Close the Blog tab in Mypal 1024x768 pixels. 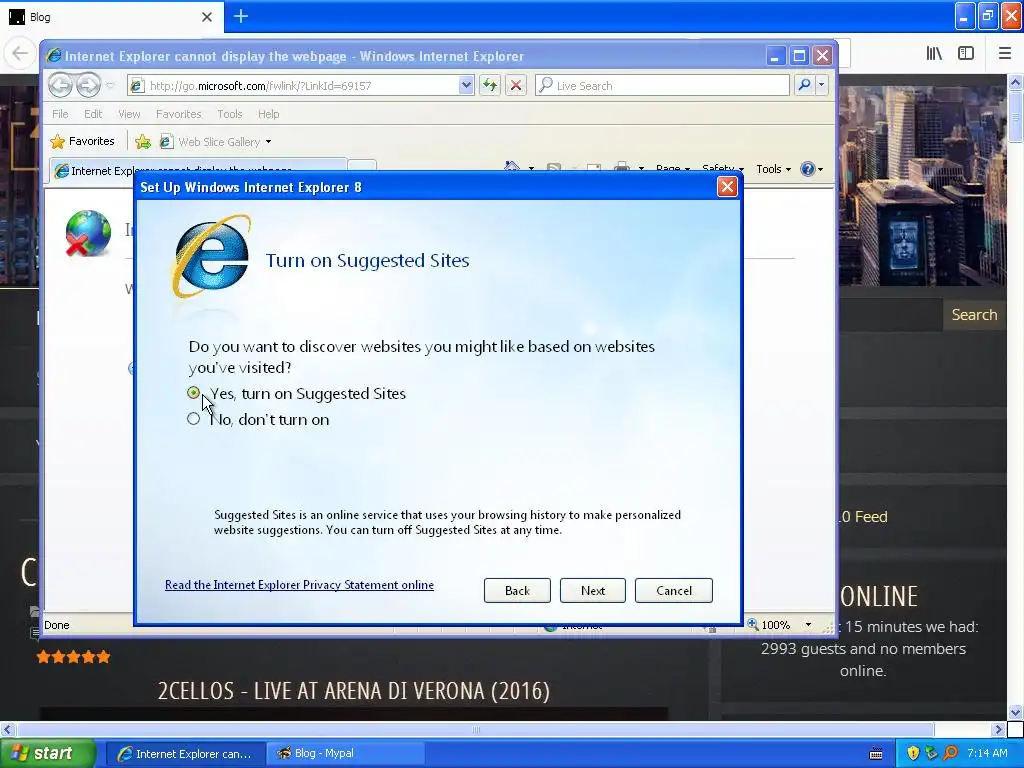point(207,17)
